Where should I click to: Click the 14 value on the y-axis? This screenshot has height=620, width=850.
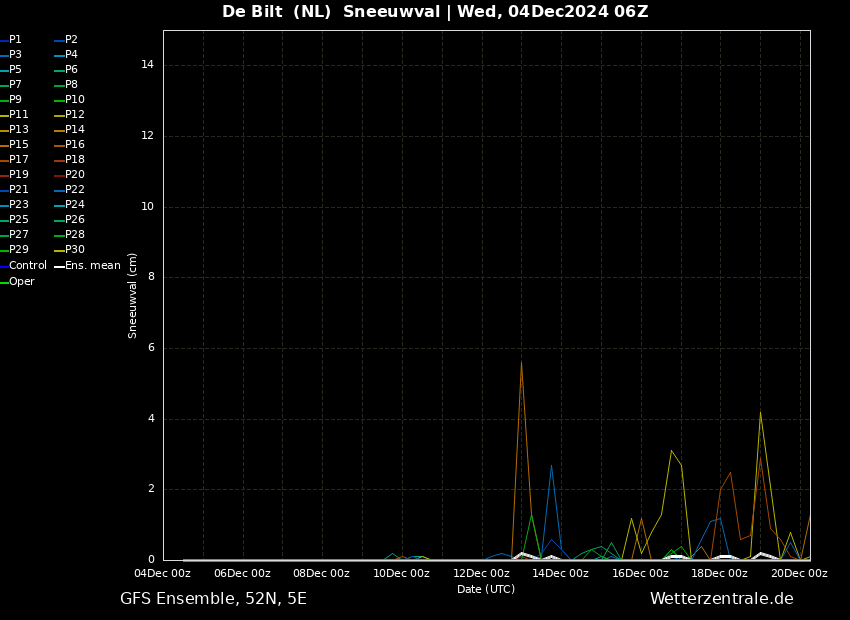(147, 65)
